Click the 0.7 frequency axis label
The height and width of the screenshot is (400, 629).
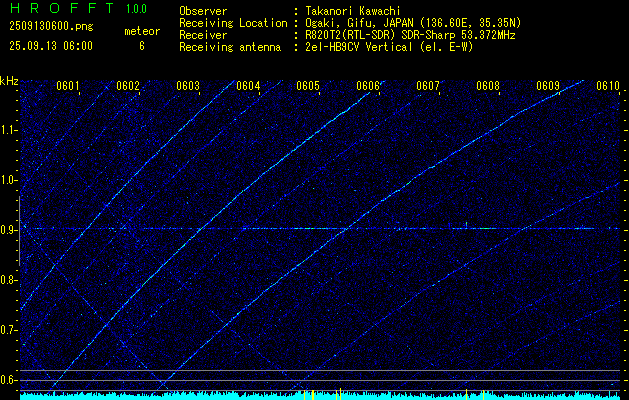click(8, 330)
